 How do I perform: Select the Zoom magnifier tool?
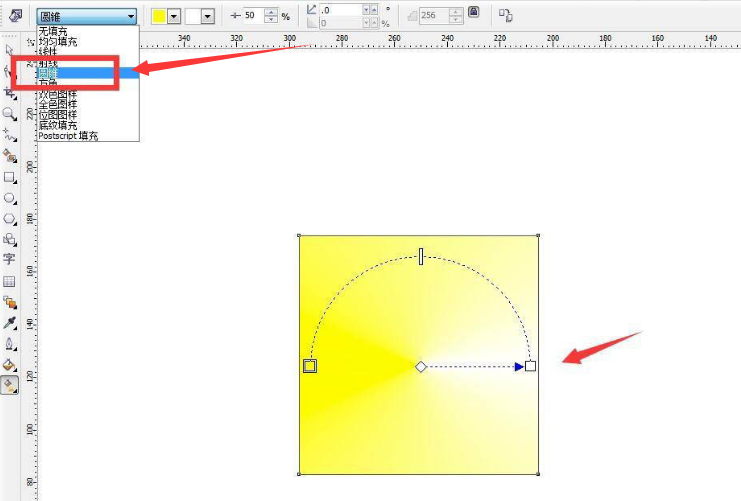[x=9, y=114]
